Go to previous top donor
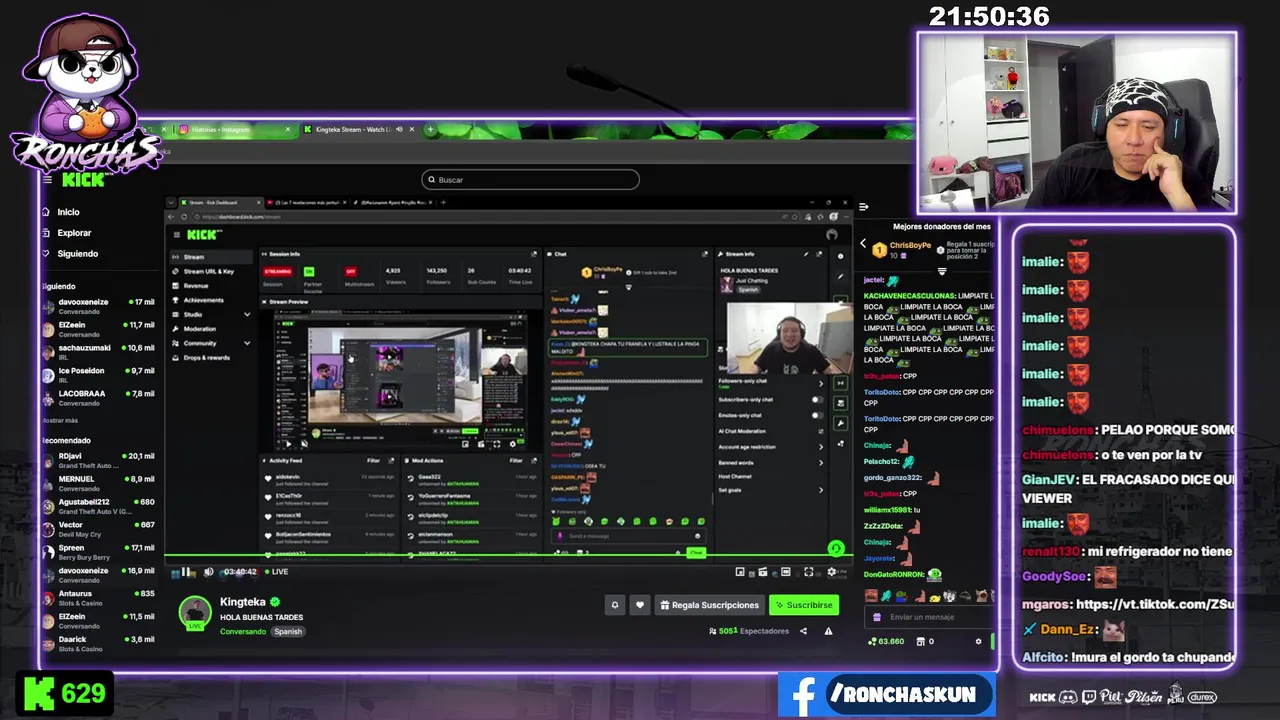 [863, 243]
